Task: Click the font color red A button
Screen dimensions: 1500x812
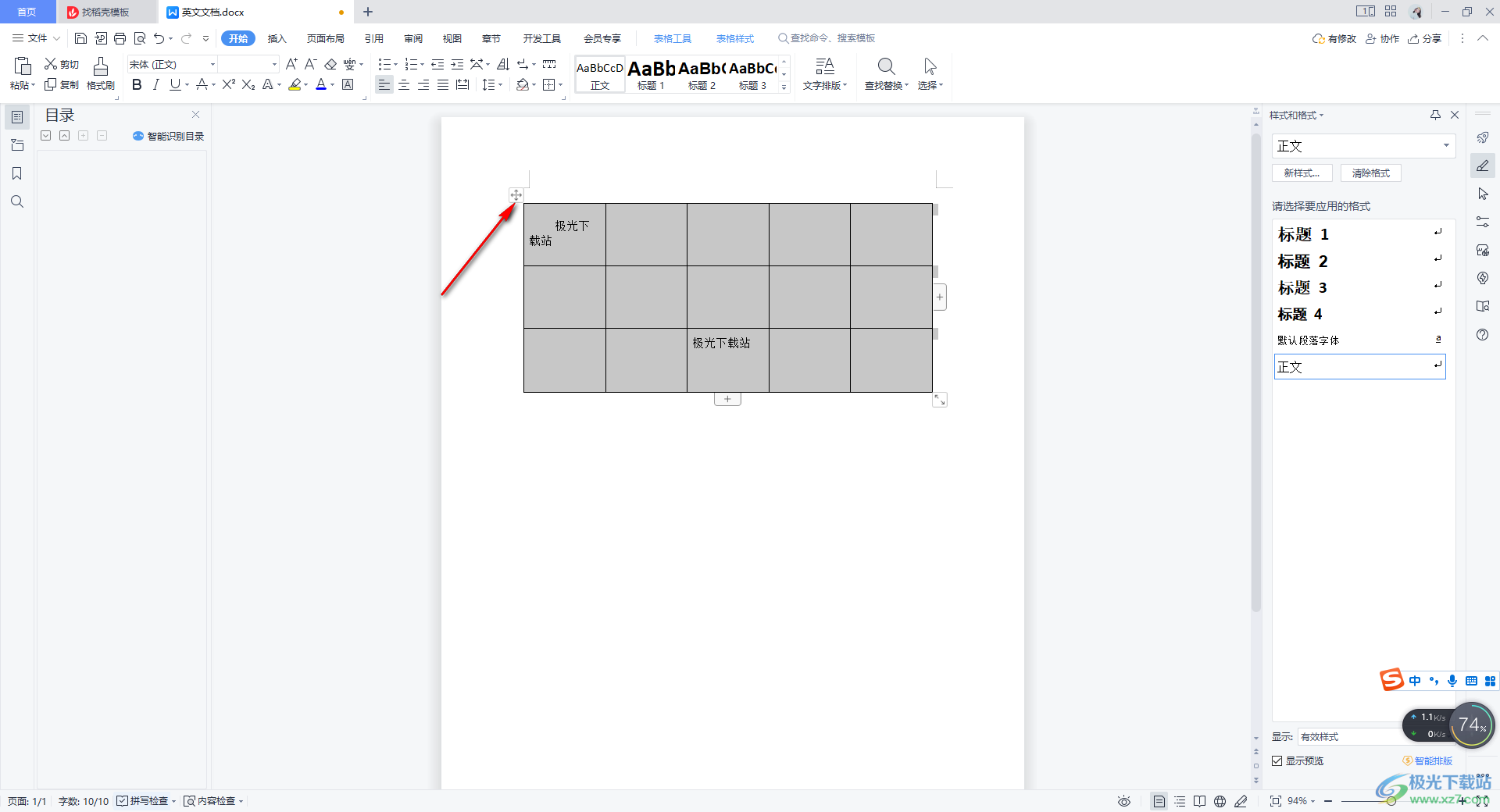Action: tap(321, 84)
